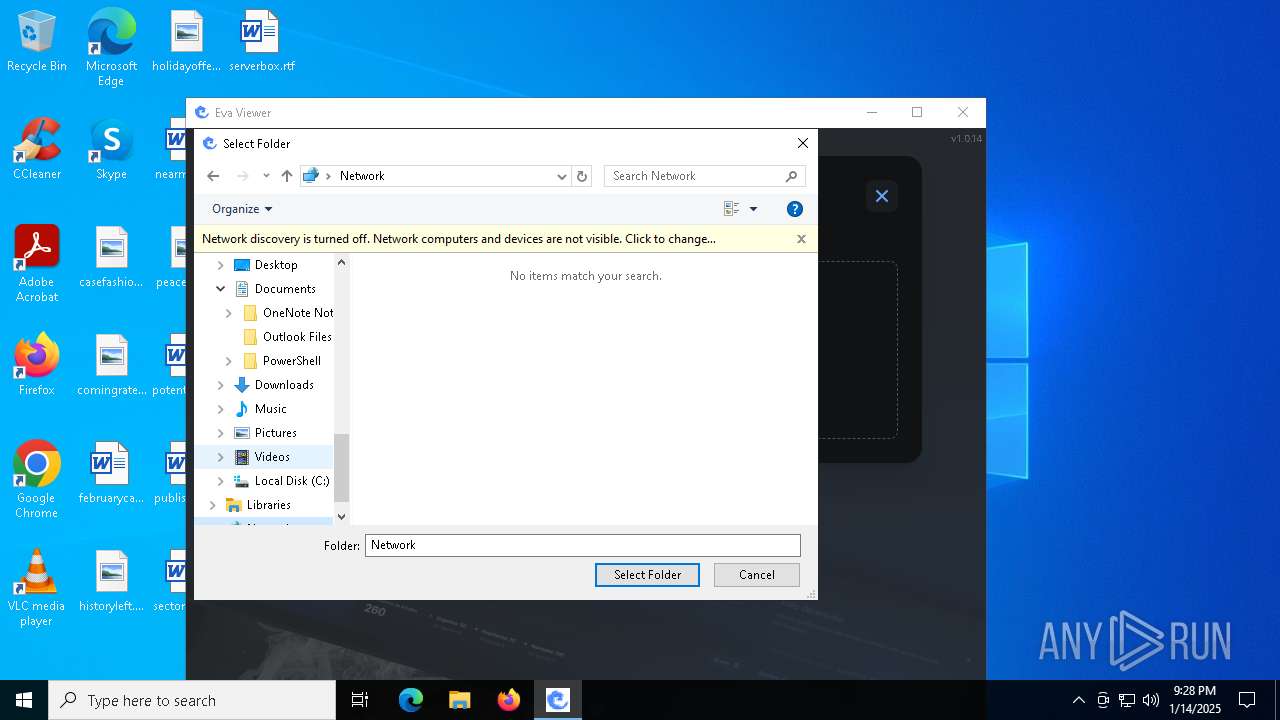Open Recycle Bin desktop icon
Screen dimensions: 1280x720
37,43
